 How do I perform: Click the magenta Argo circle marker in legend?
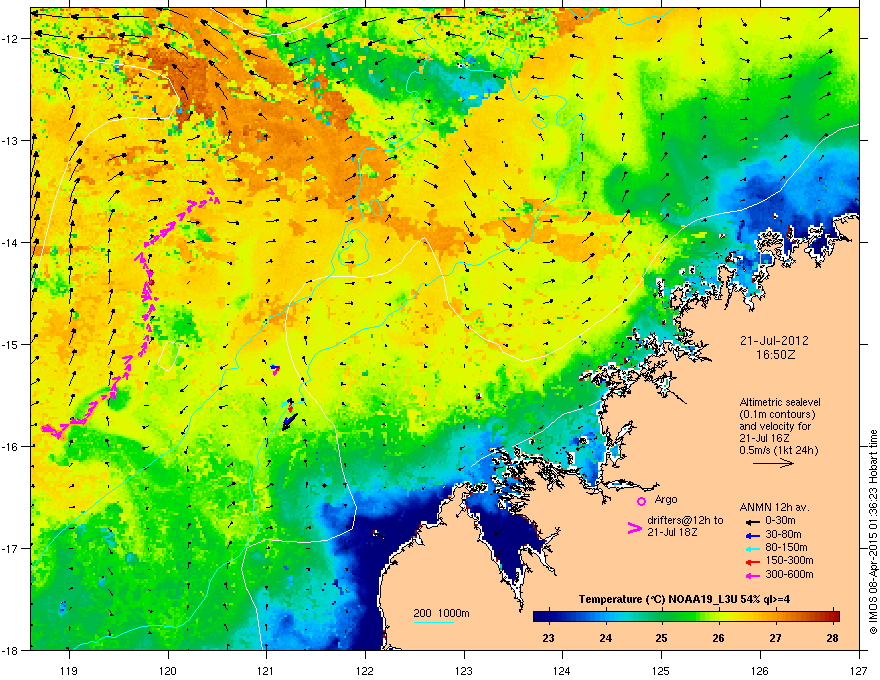tap(641, 501)
